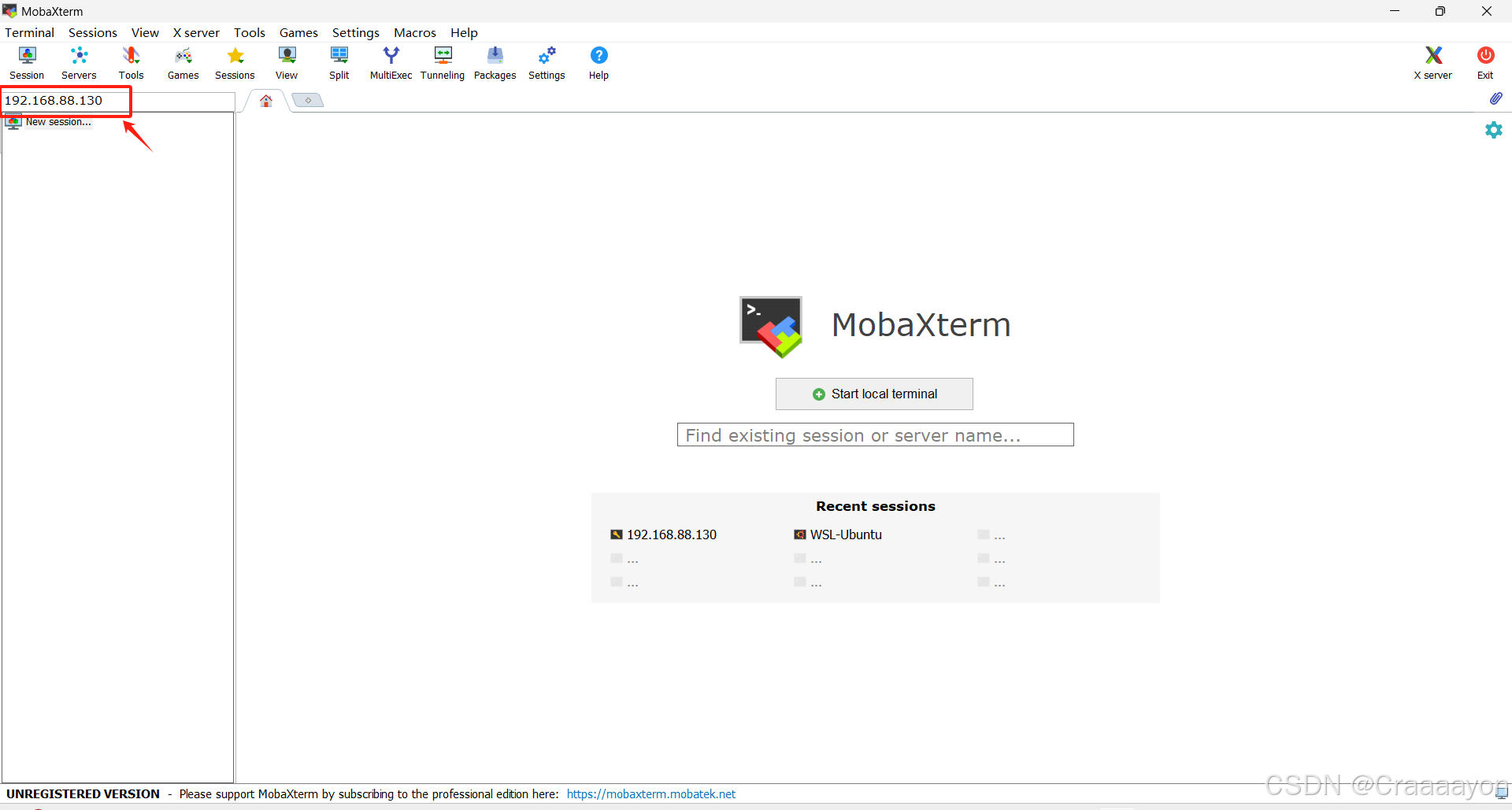The width and height of the screenshot is (1512, 810).
Task: Follow the mobaxterm.mobatek.net link
Action: click(651, 793)
